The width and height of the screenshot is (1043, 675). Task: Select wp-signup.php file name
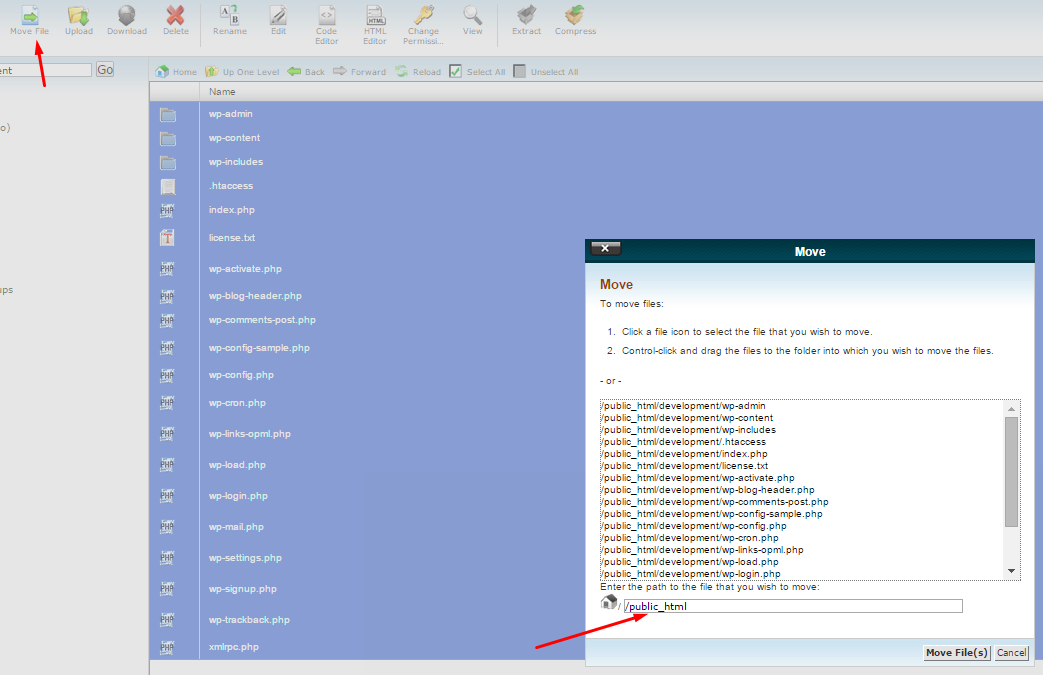click(242, 589)
